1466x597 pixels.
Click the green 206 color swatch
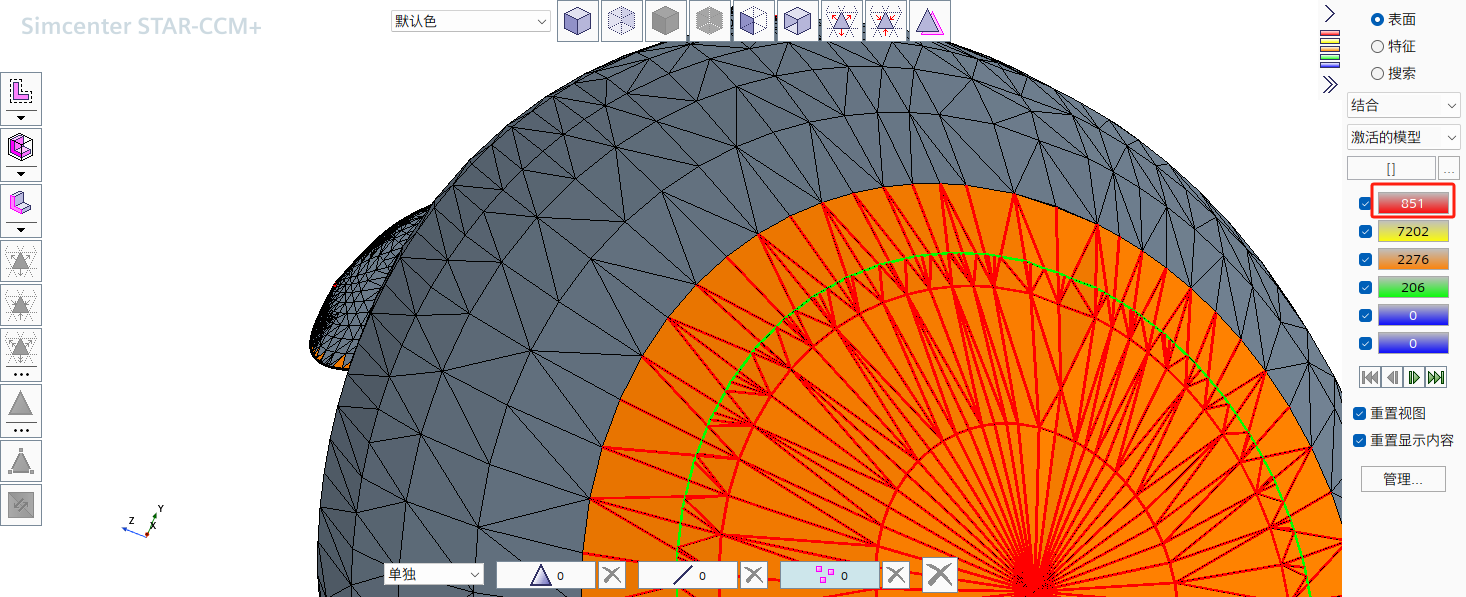1413,288
